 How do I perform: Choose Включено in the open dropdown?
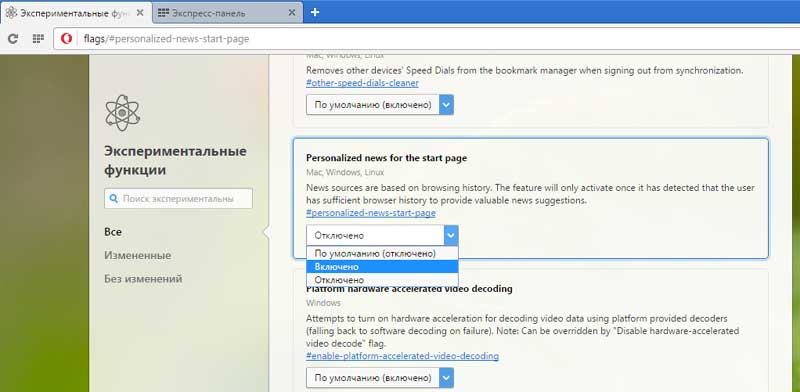coord(382,266)
